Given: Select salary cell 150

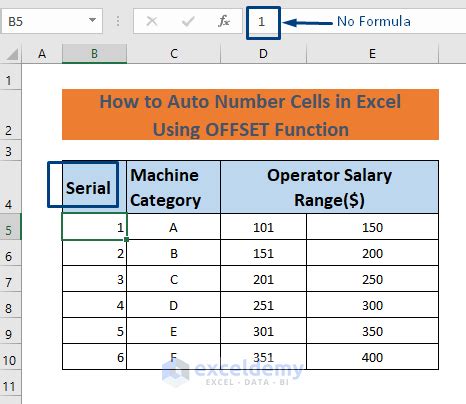Looking at the screenshot, I should pyautogui.click(x=372, y=227).
